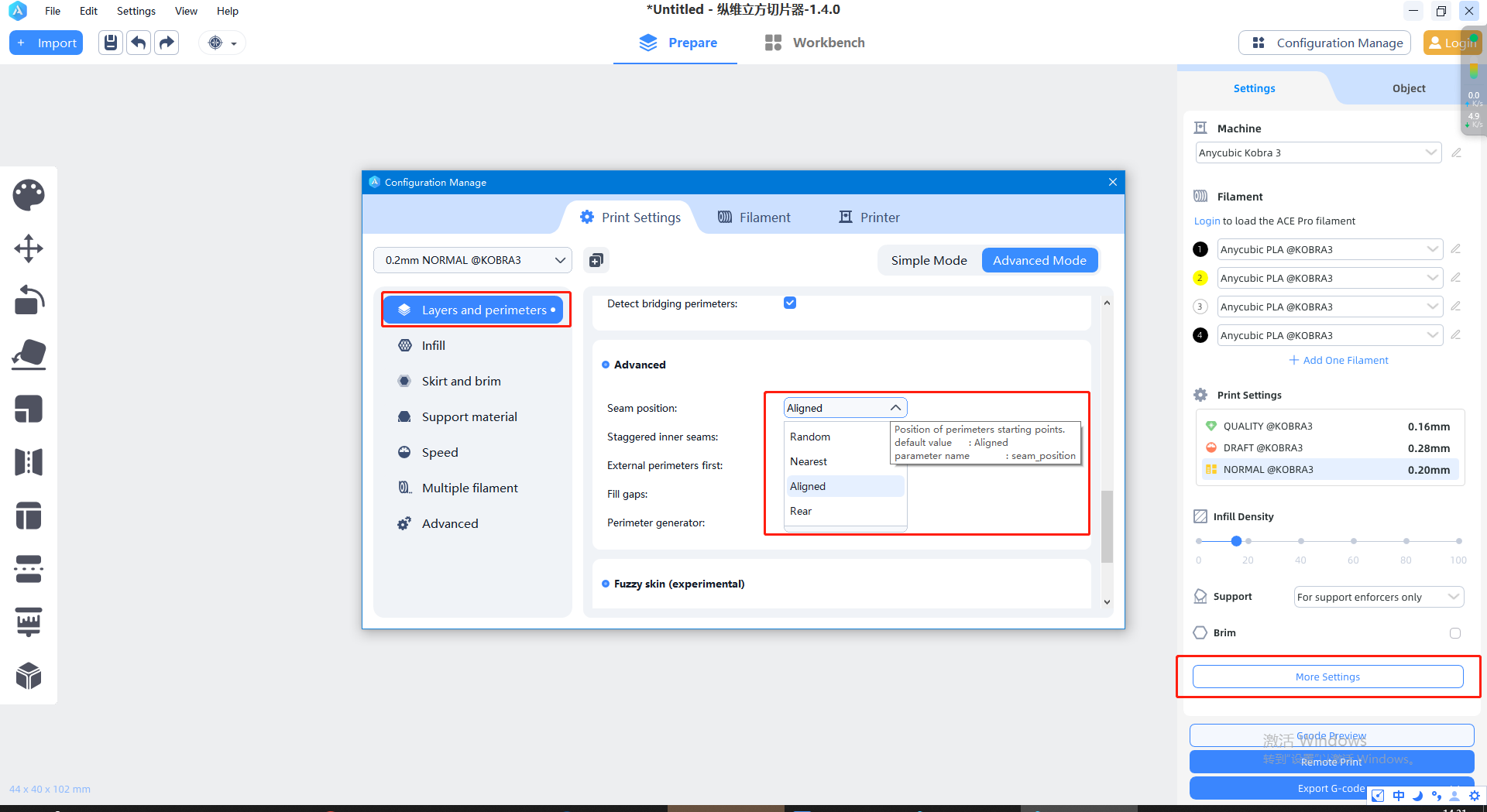Open filament 1 Anycubic PLA dropdown

(1330, 249)
